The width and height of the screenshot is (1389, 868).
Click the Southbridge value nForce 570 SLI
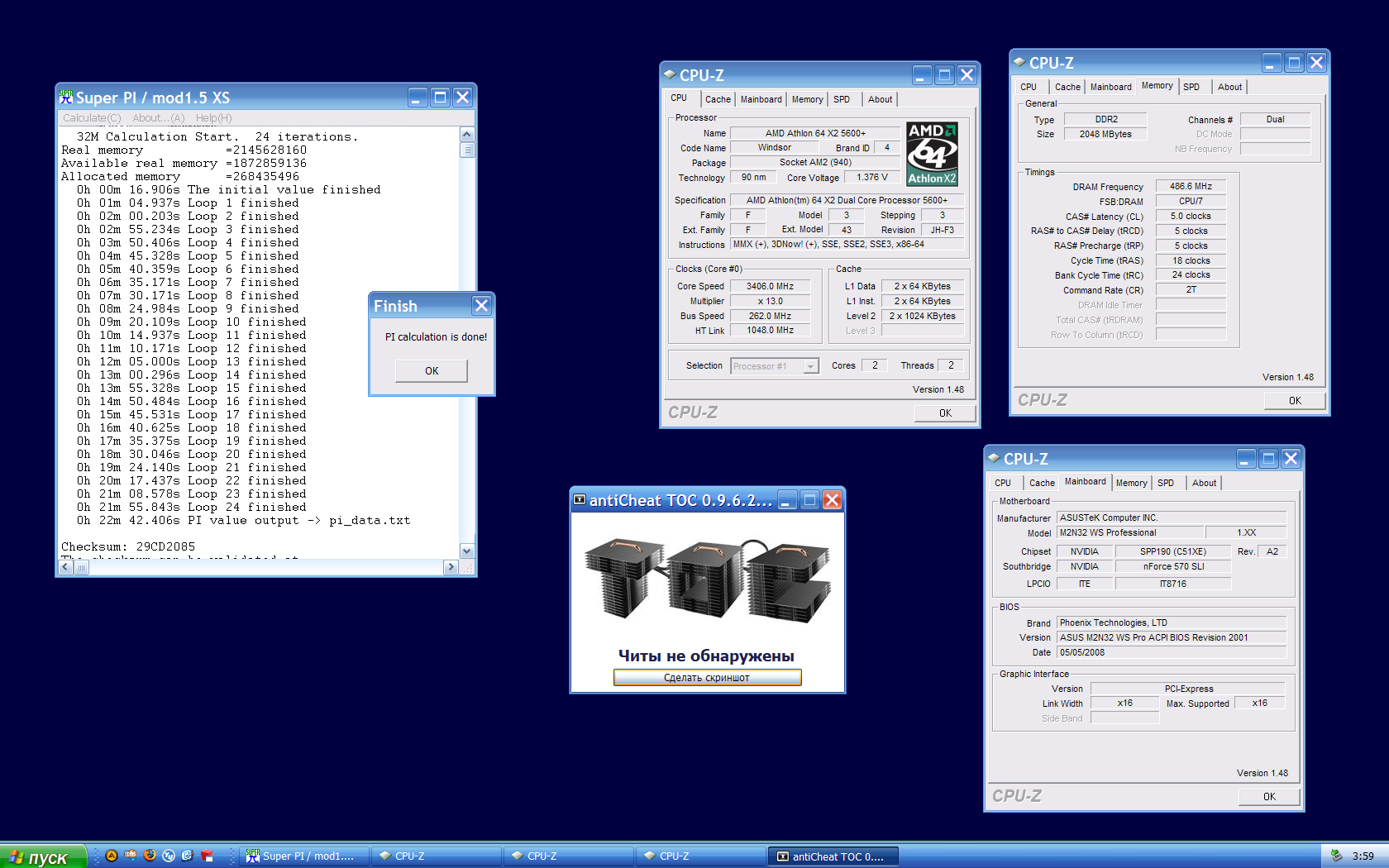click(x=1173, y=566)
